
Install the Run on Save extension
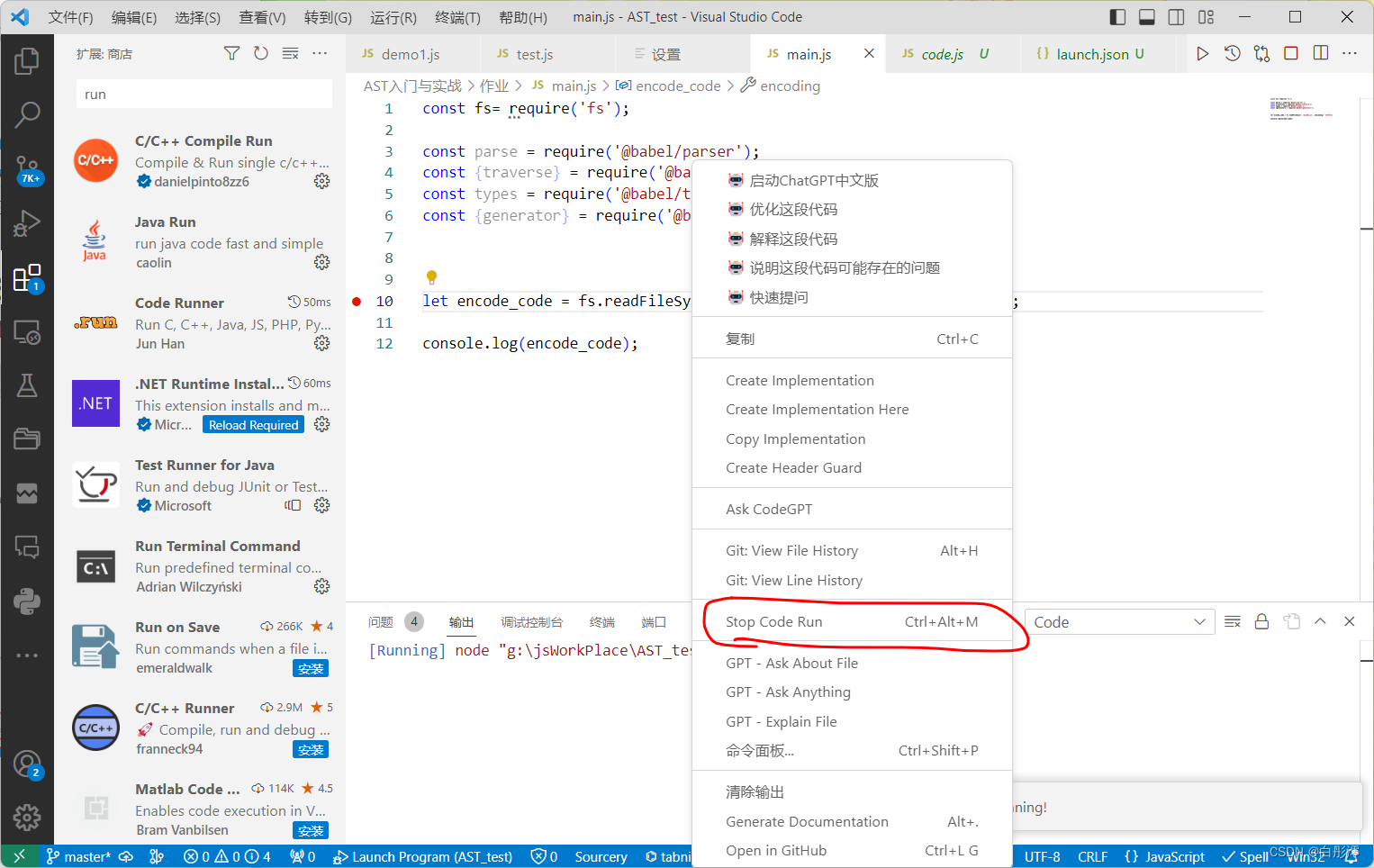pyautogui.click(x=311, y=668)
